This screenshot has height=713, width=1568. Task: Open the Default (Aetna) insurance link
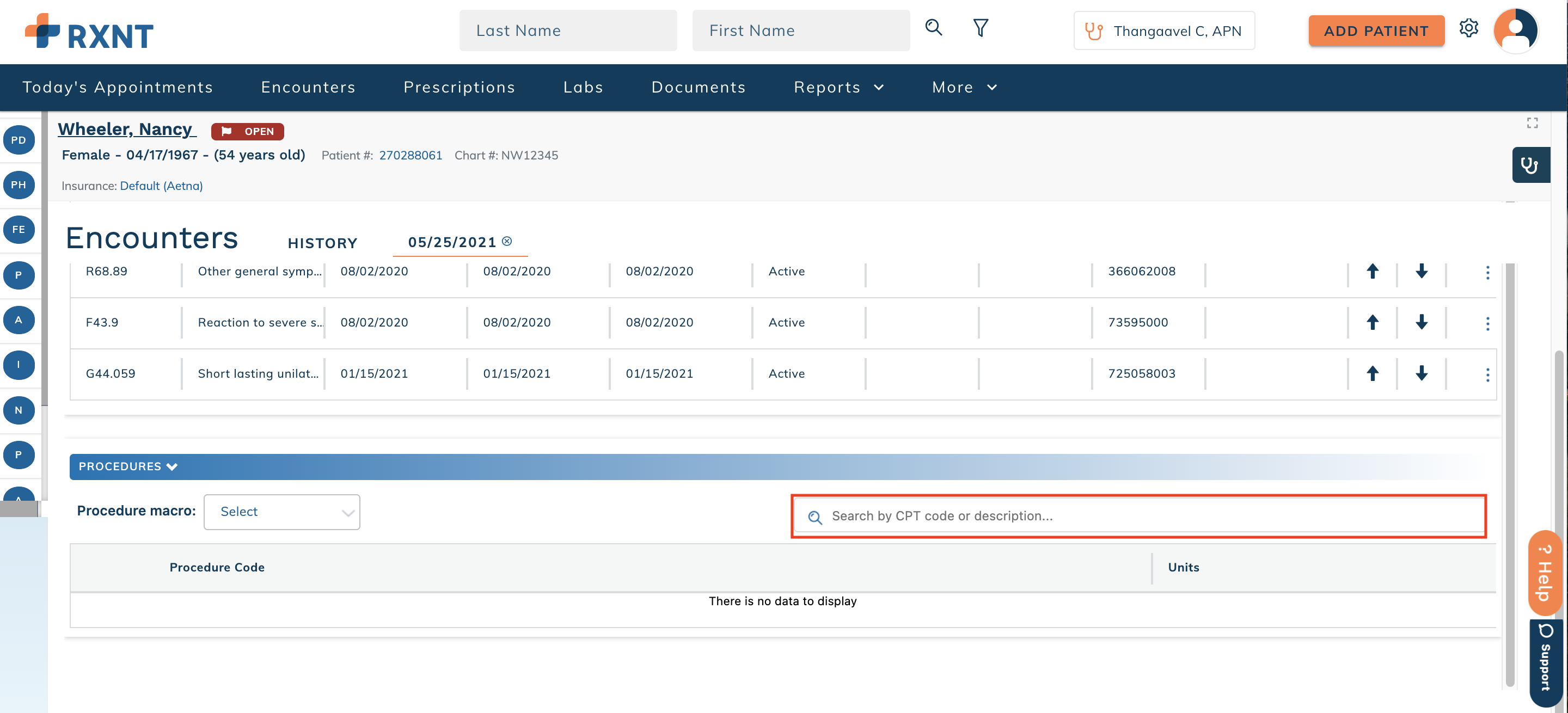tap(161, 186)
